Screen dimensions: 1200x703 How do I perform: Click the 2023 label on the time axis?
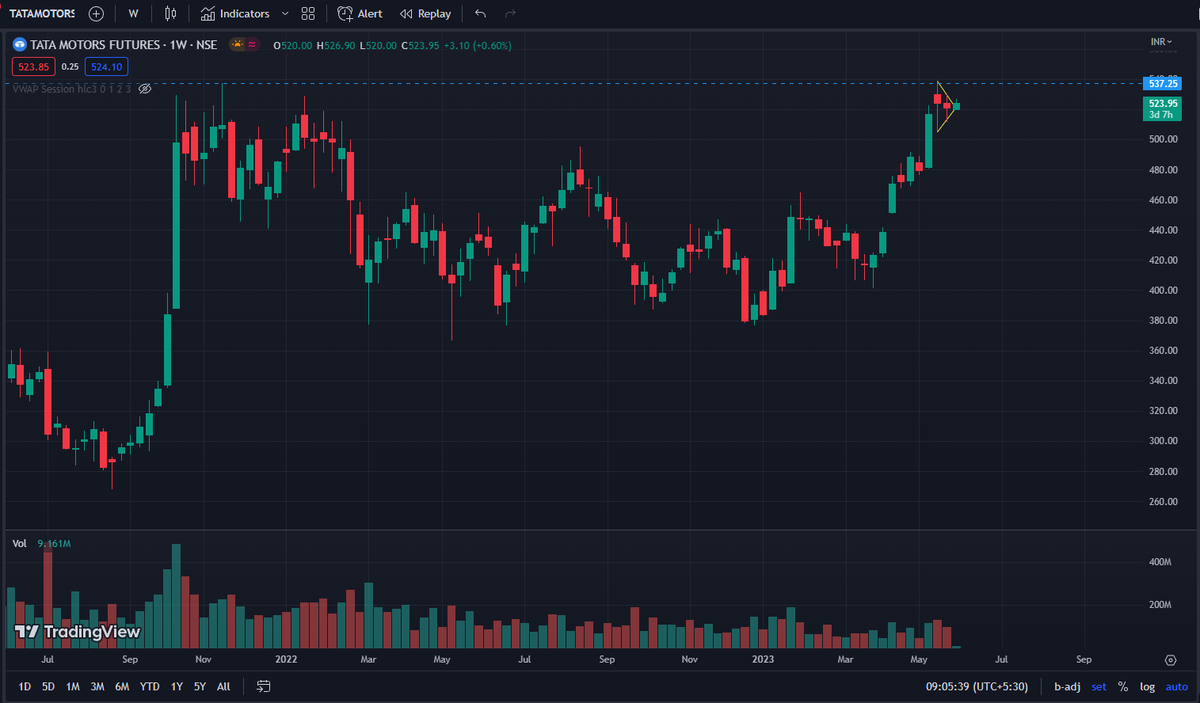coord(761,660)
